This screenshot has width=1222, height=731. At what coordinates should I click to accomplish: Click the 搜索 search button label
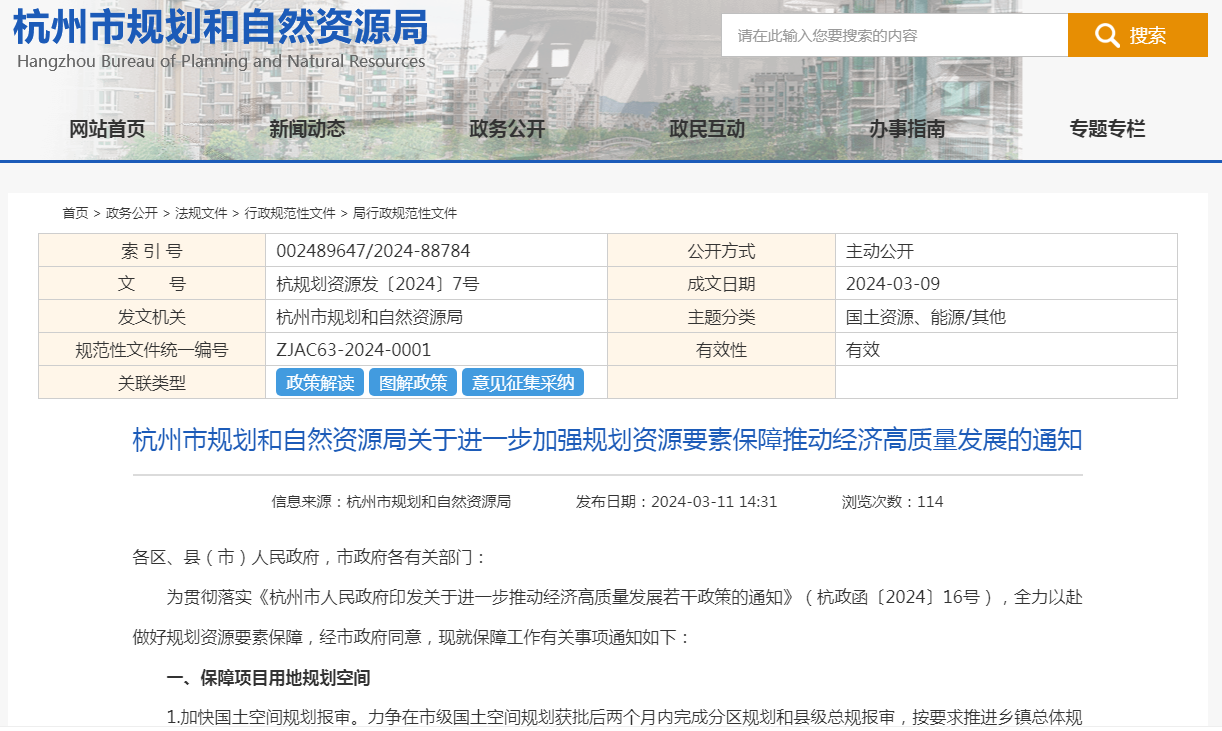pyautogui.click(x=1148, y=36)
